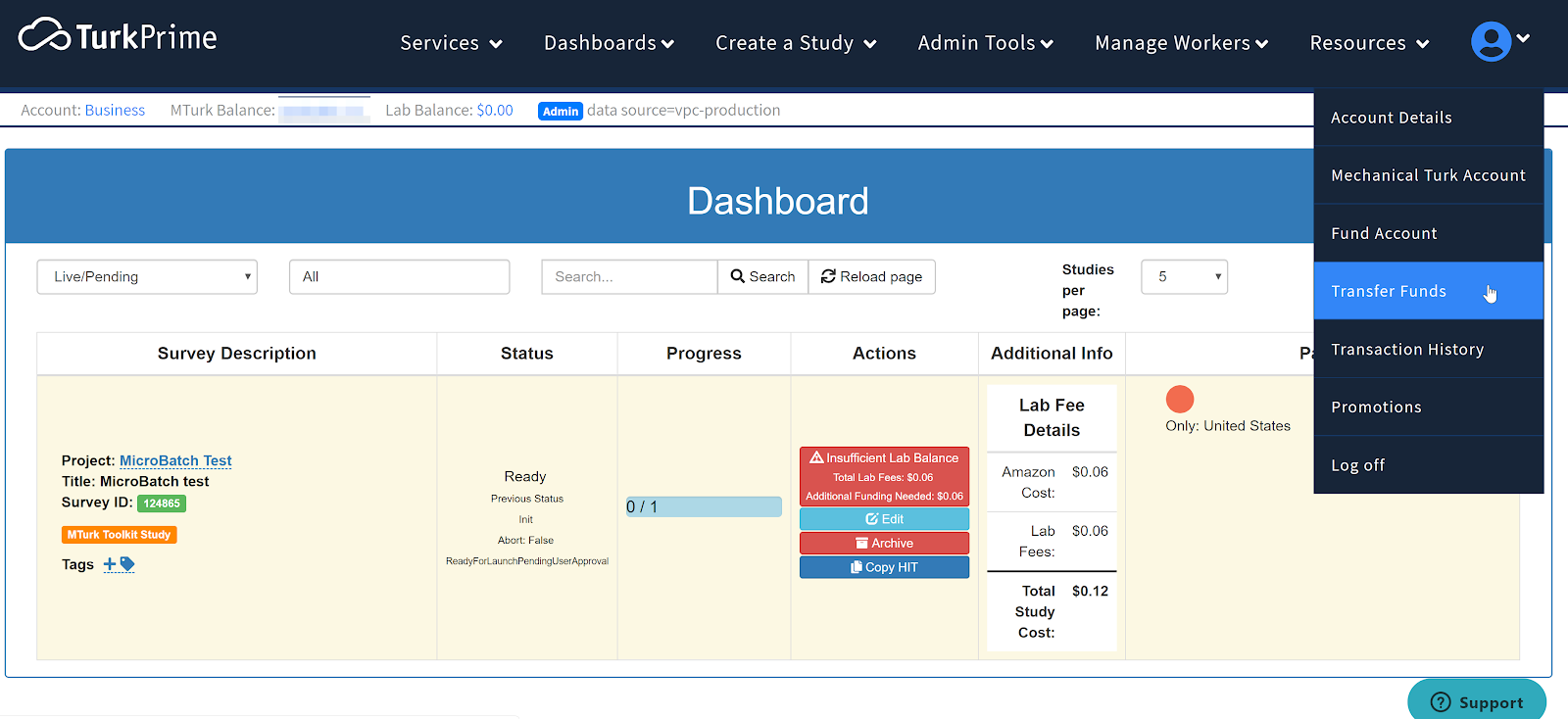Expand the Services navigation menu
1568x719 pixels.
[451, 43]
